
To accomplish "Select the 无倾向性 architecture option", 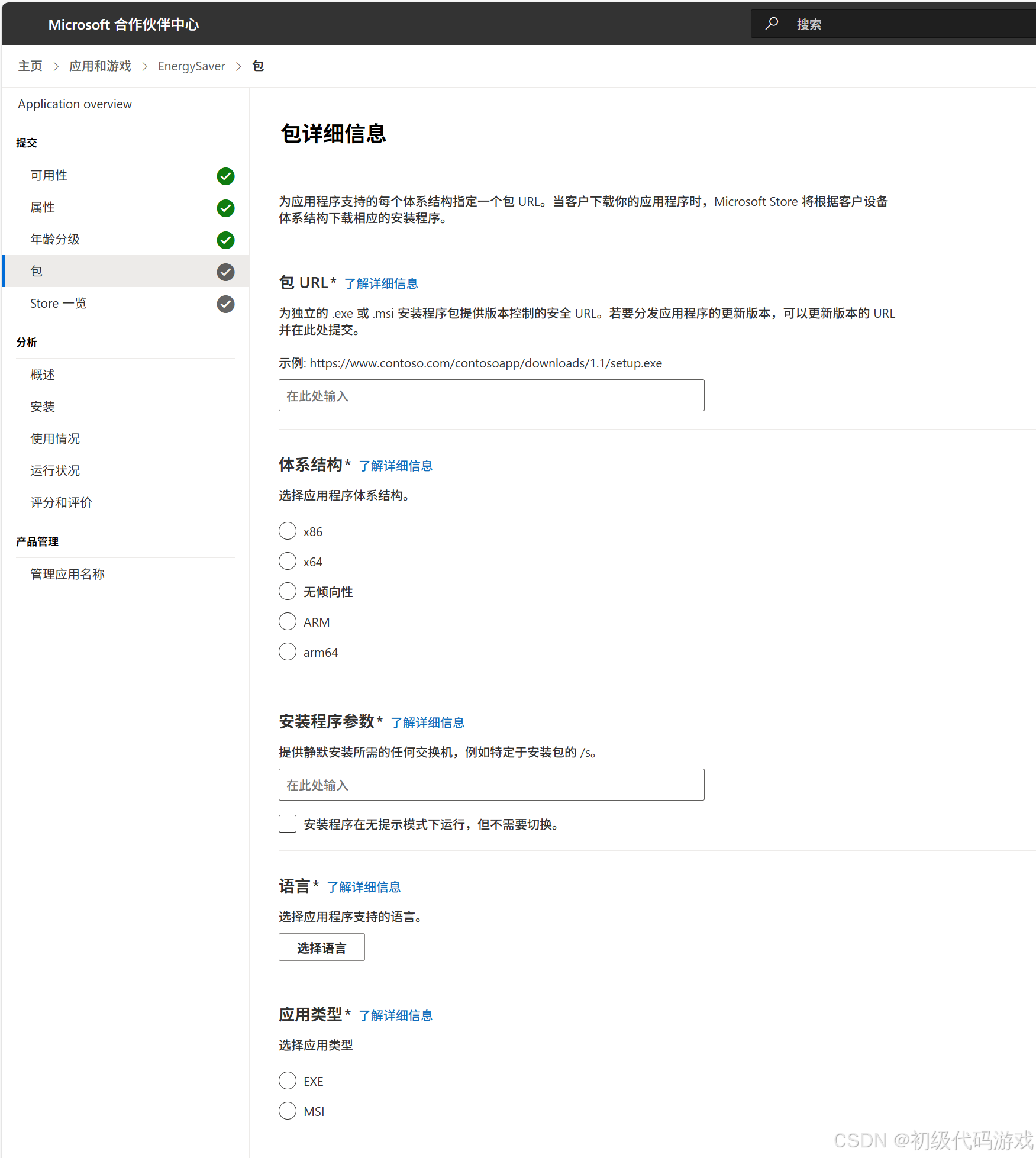I will coord(288,591).
